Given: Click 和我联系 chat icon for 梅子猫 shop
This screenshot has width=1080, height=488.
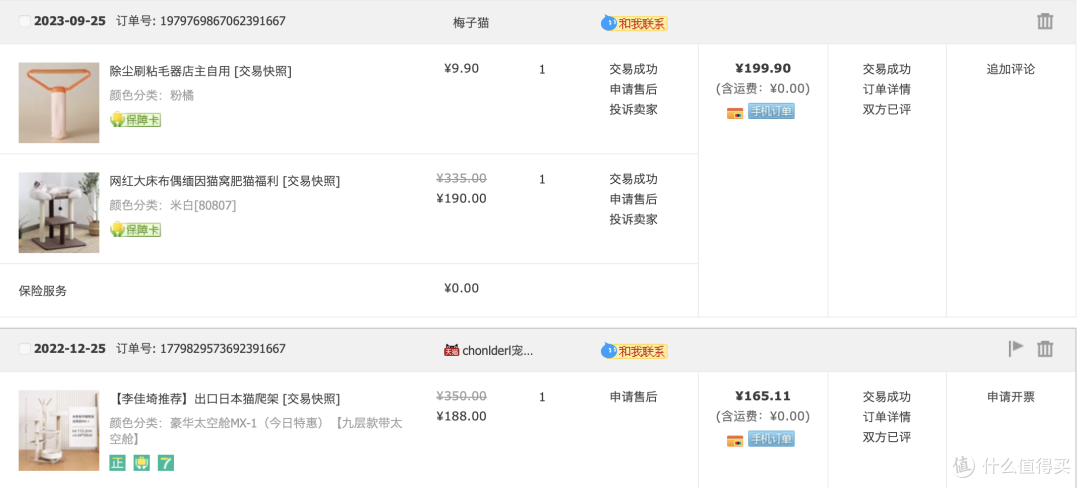Looking at the screenshot, I should click(634, 23).
